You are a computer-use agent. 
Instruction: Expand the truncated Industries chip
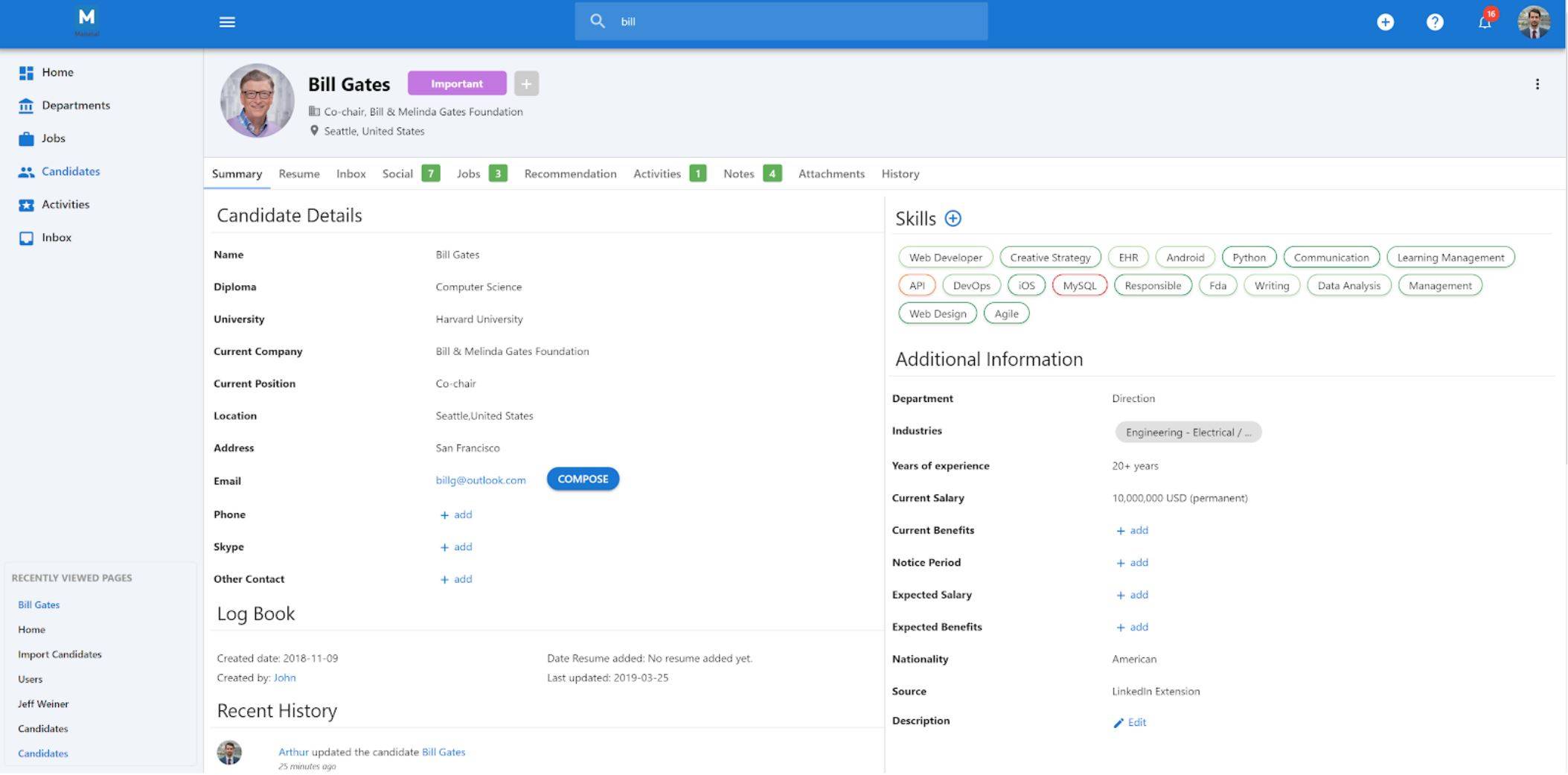click(x=1187, y=432)
